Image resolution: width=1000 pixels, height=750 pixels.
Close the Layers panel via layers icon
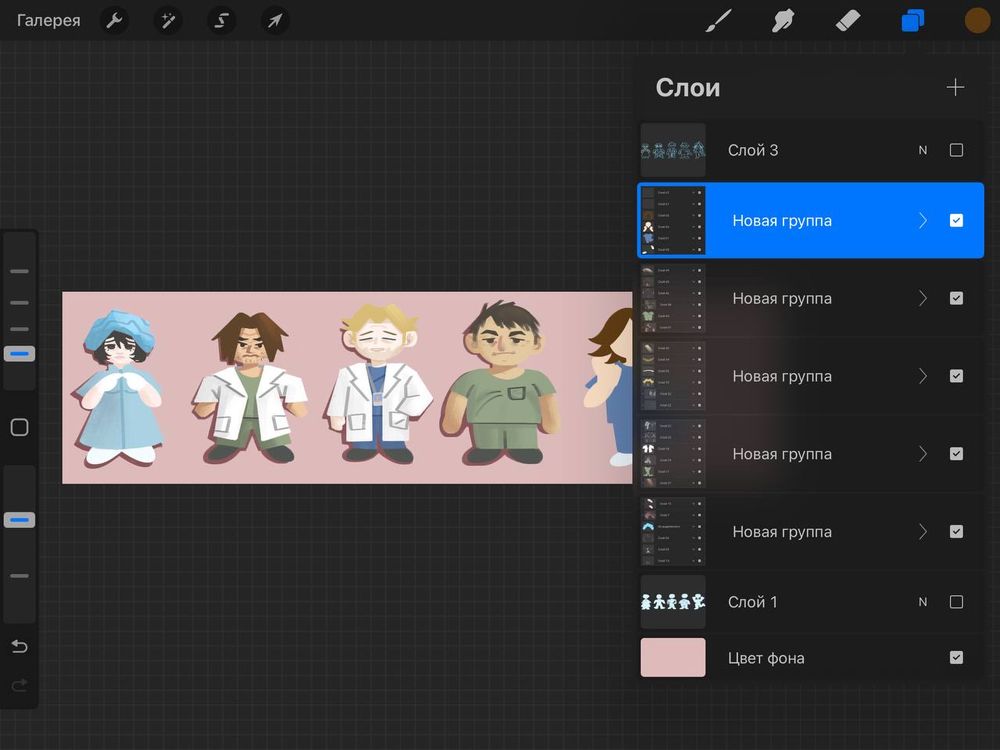(x=913, y=20)
